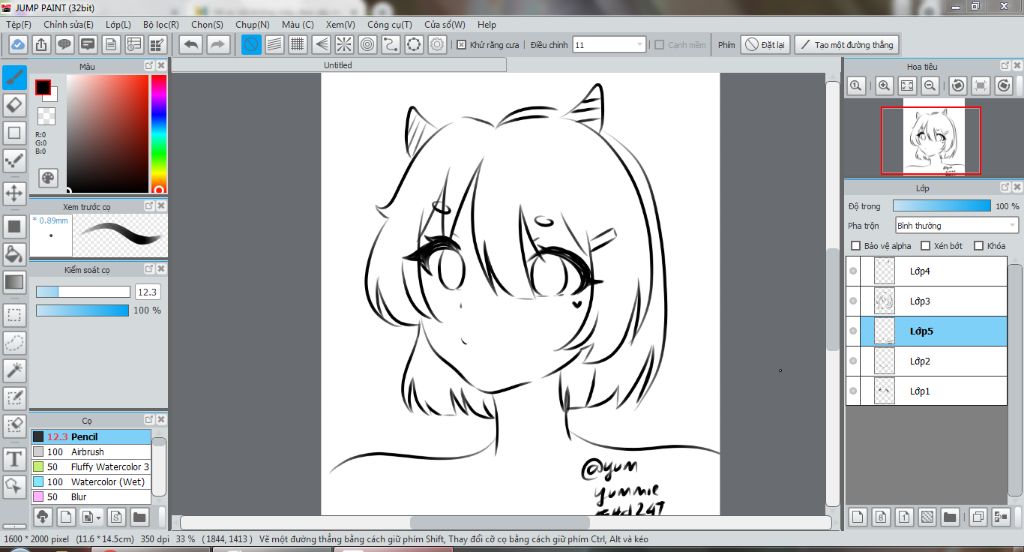Select the Move tool
Image resolution: width=1024 pixels, height=552 pixels.
[x=14, y=193]
